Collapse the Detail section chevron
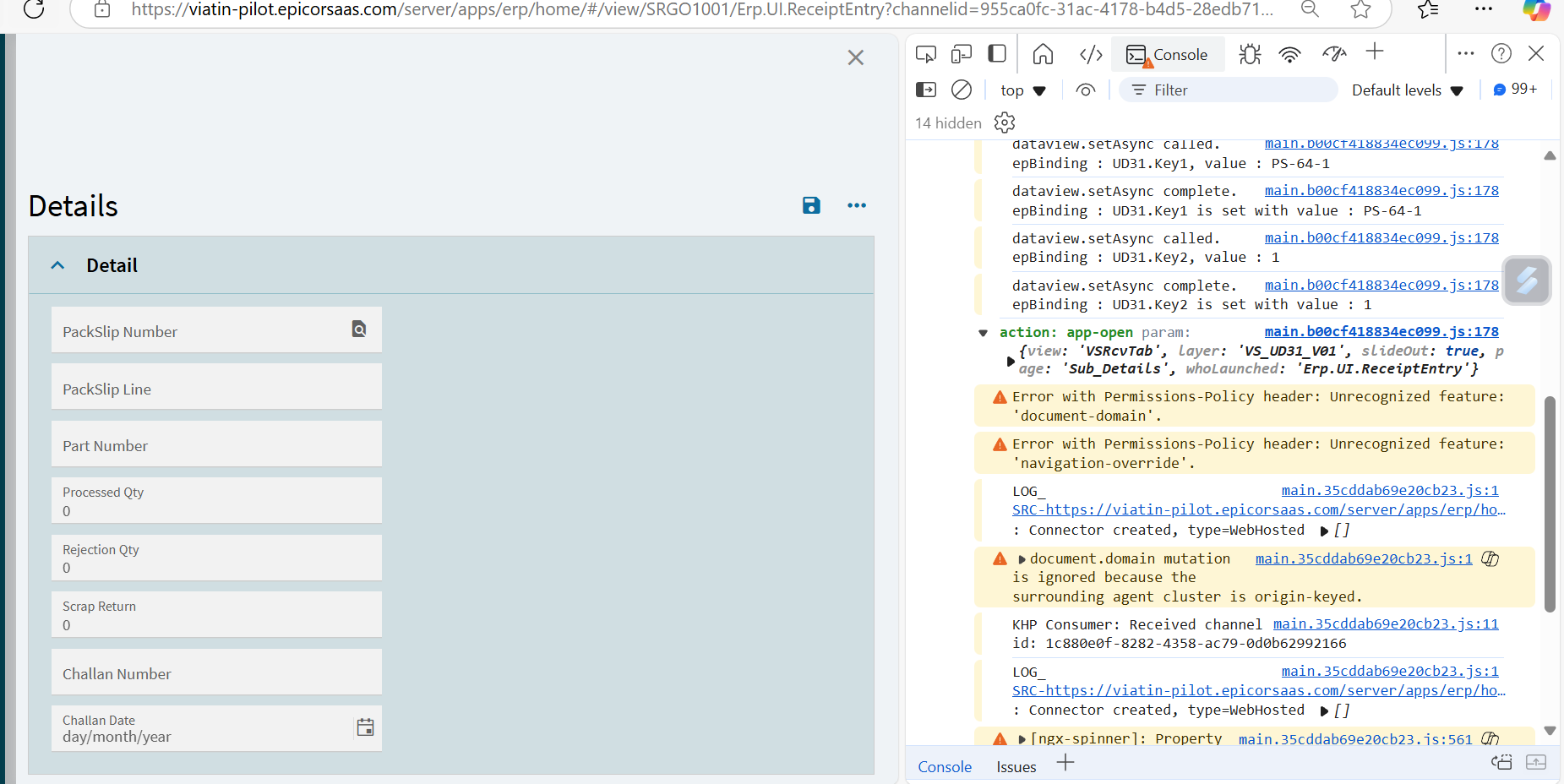1564x784 pixels. coord(57,265)
